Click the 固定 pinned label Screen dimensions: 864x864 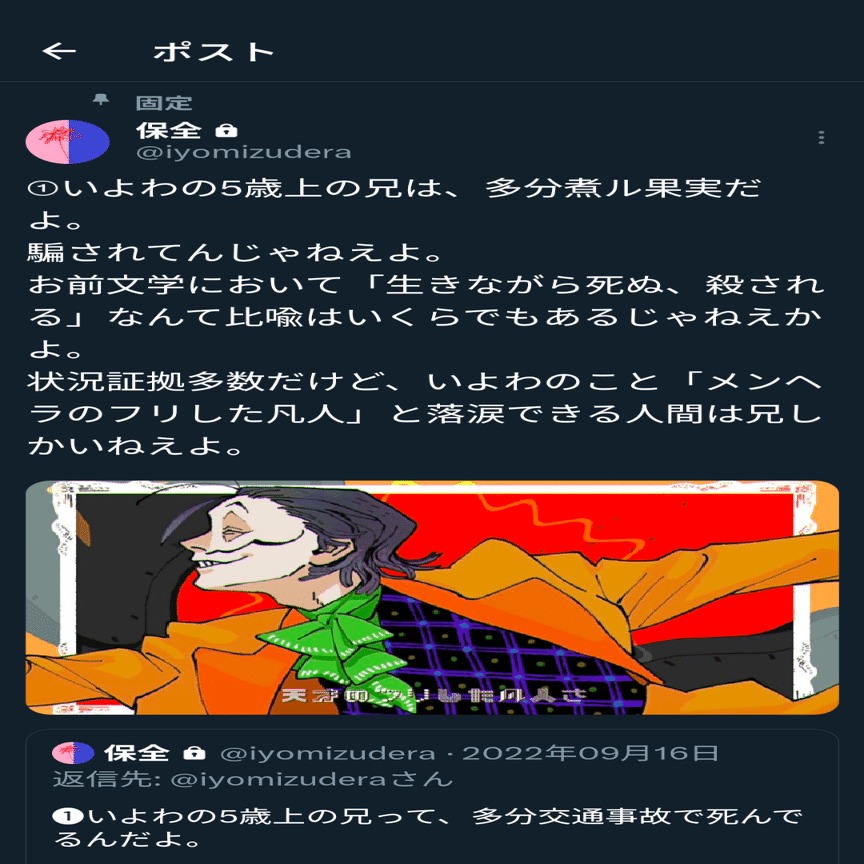[x=164, y=103]
